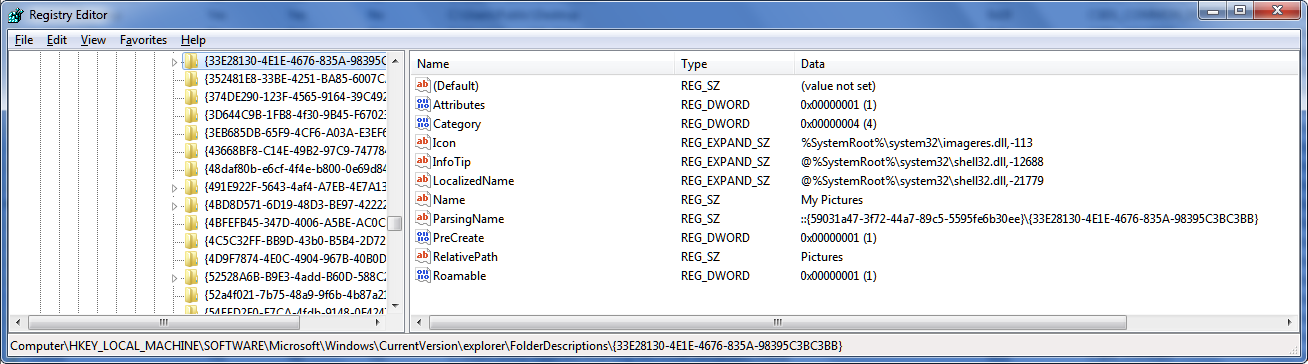
Task: Select the Attributes DWORD value icon
Action: (x=422, y=105)
